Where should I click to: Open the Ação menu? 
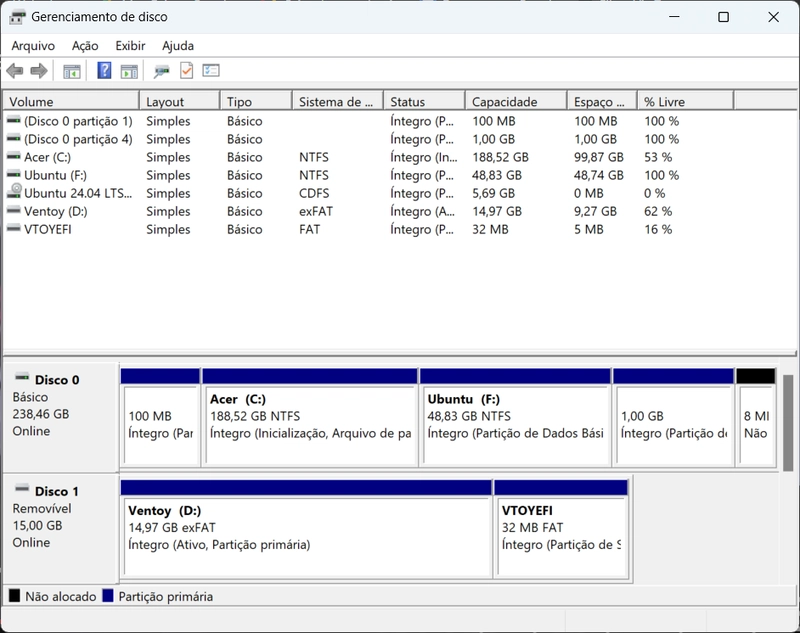pyautogui.click(x=85, y=46)
